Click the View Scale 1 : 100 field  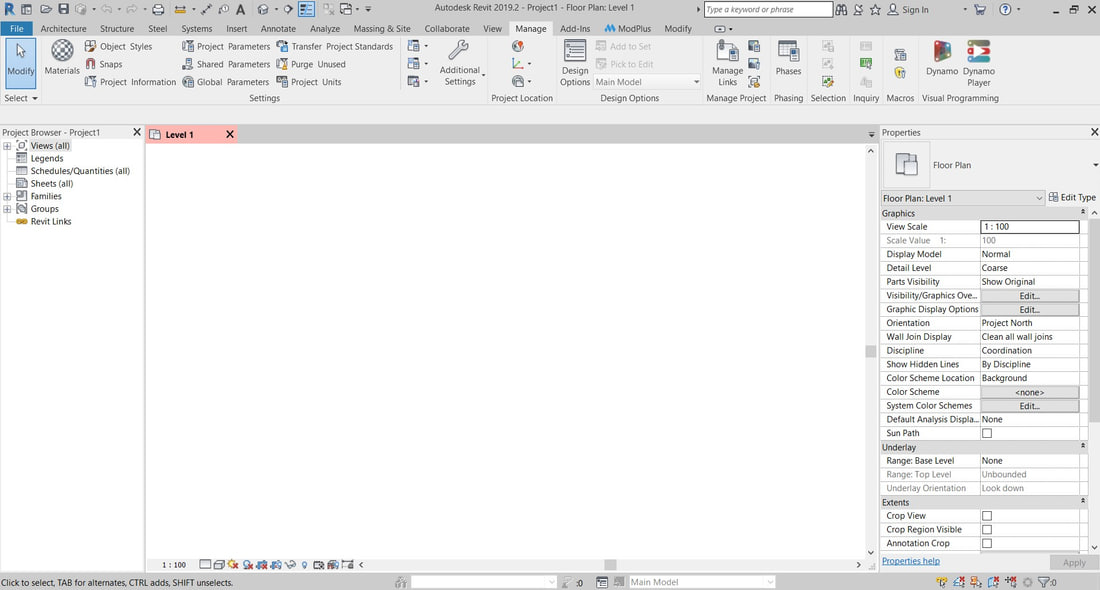[x=1029, y=227]
